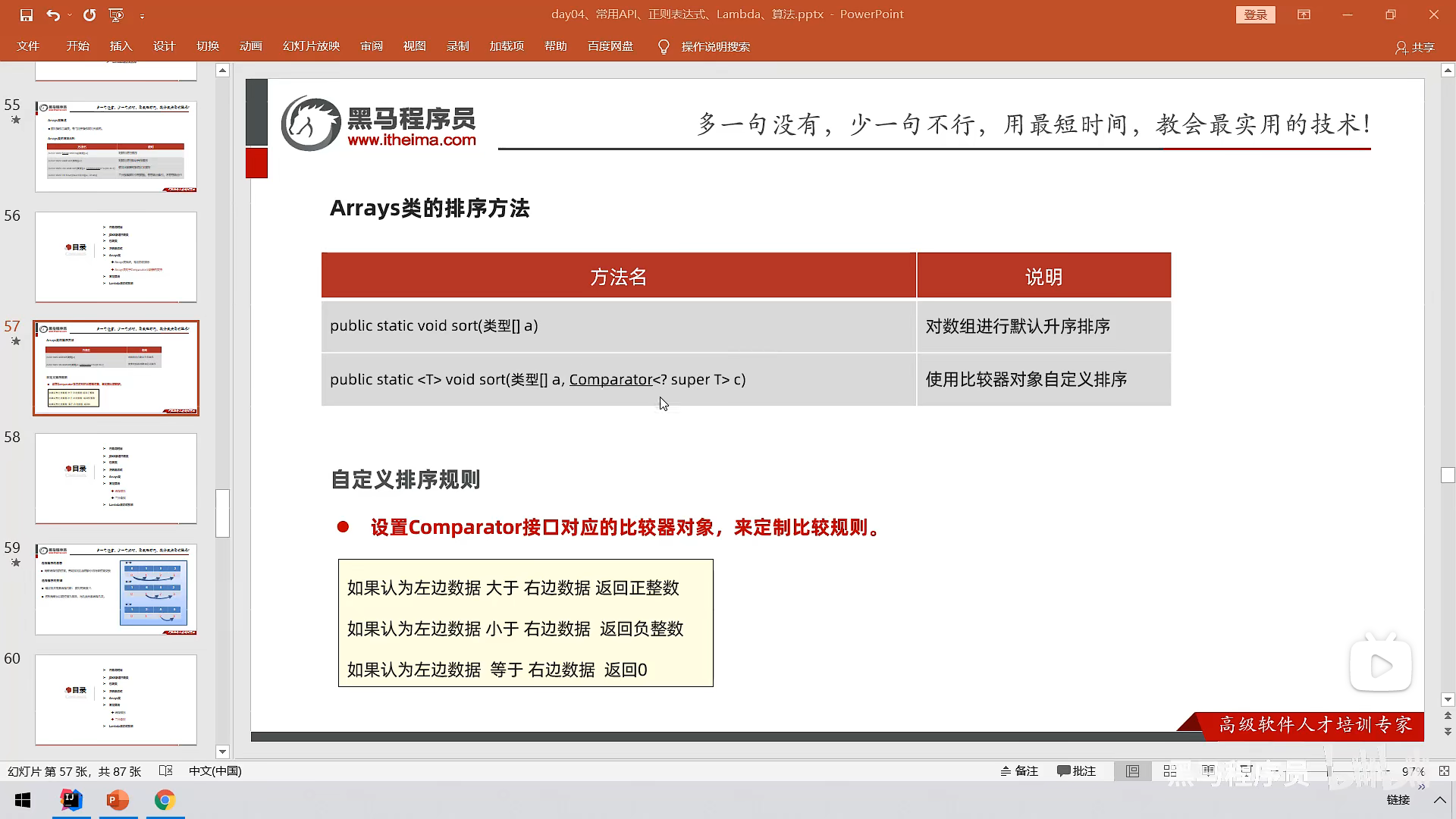Image resolution: width=1456 pixels, height=819 pixels.
Task: Click the Save icon in quick access toolbar
Action: (x=27, y=15)
